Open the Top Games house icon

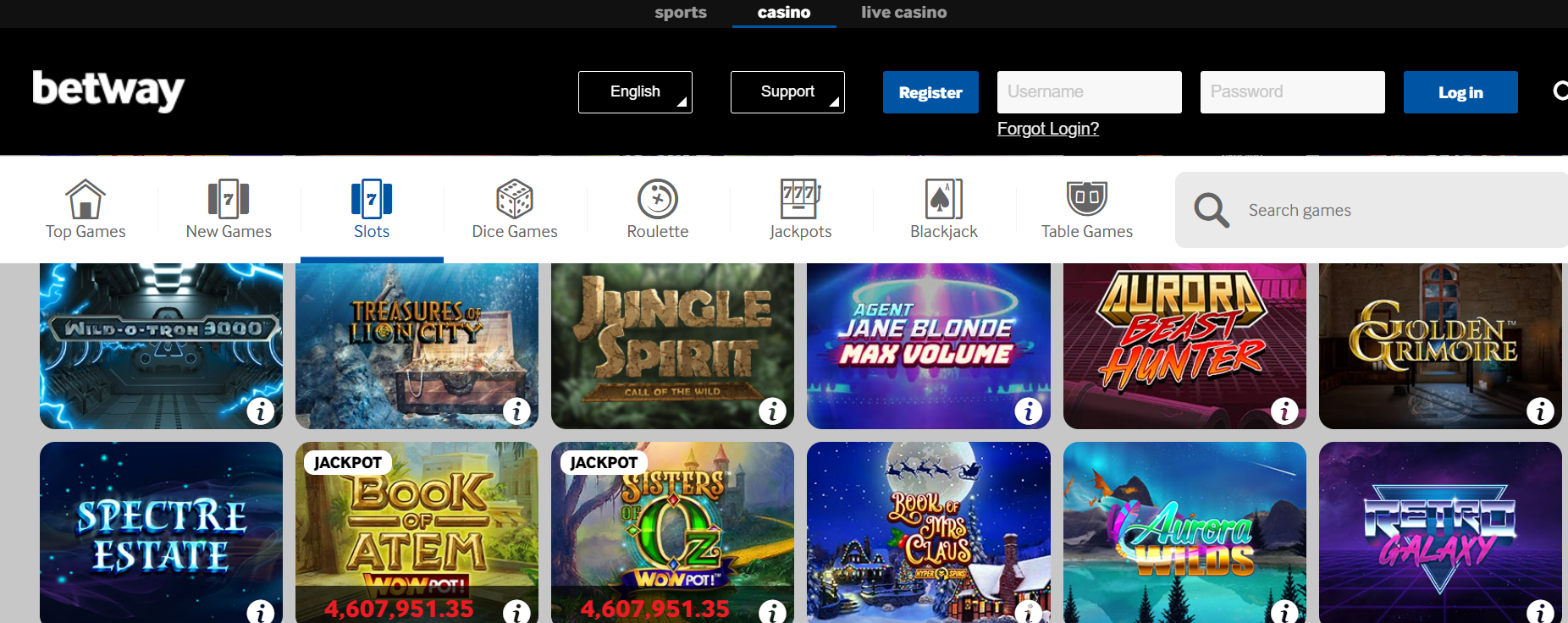click(x=86, y=200)
